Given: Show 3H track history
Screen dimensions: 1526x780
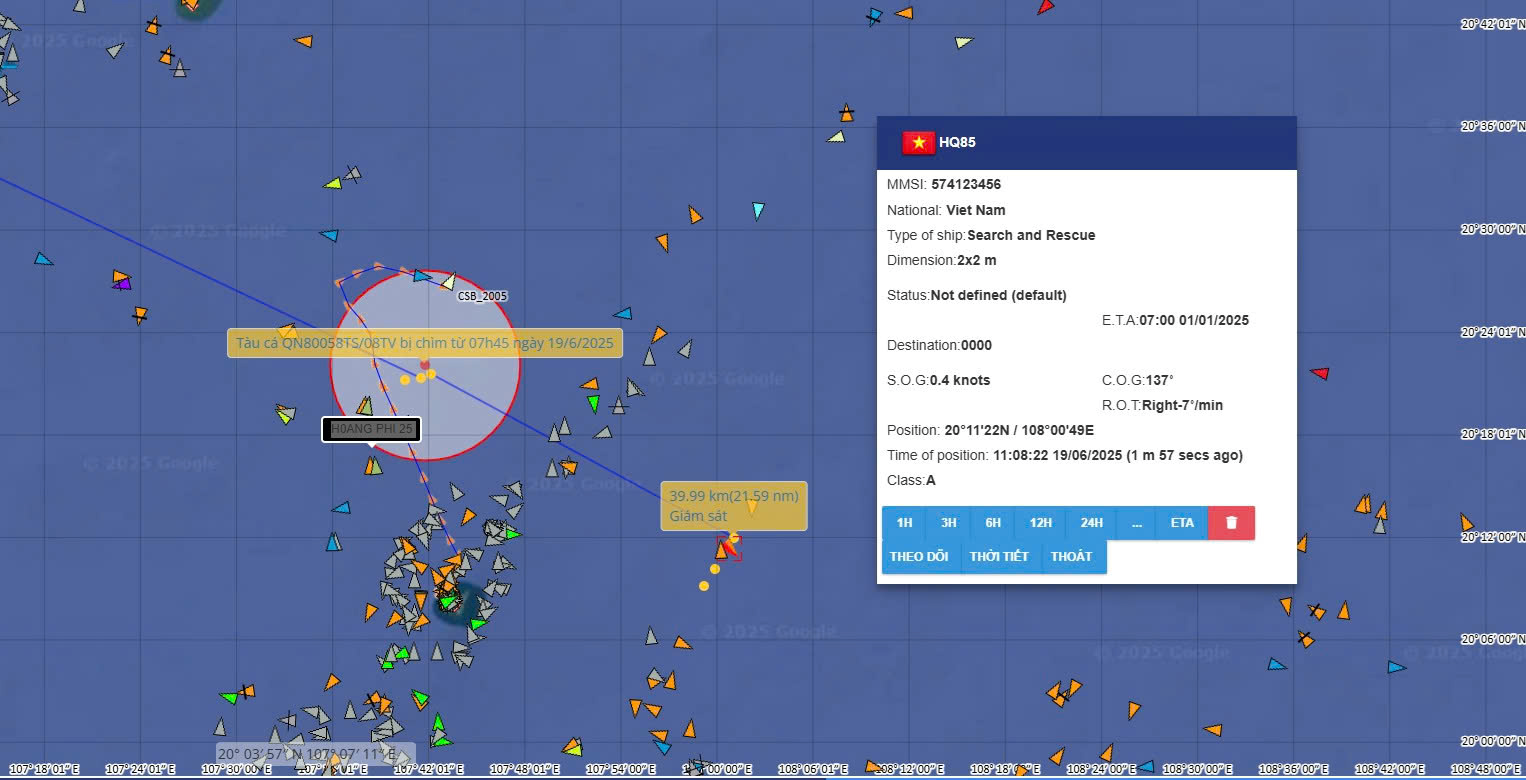Looking at the screenshot, I should 948,523.
